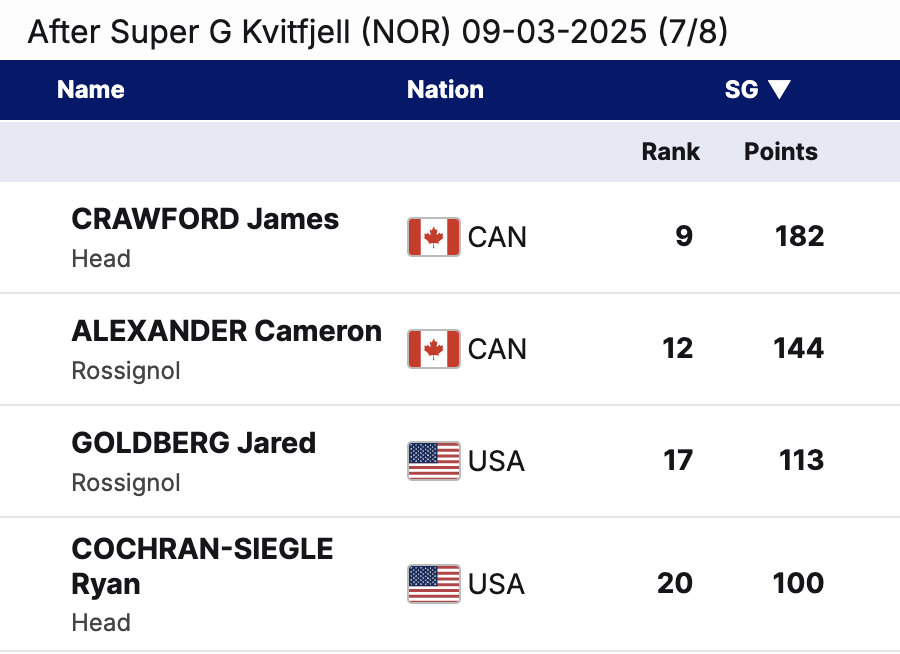Select the SG column header

coord(741,90)
